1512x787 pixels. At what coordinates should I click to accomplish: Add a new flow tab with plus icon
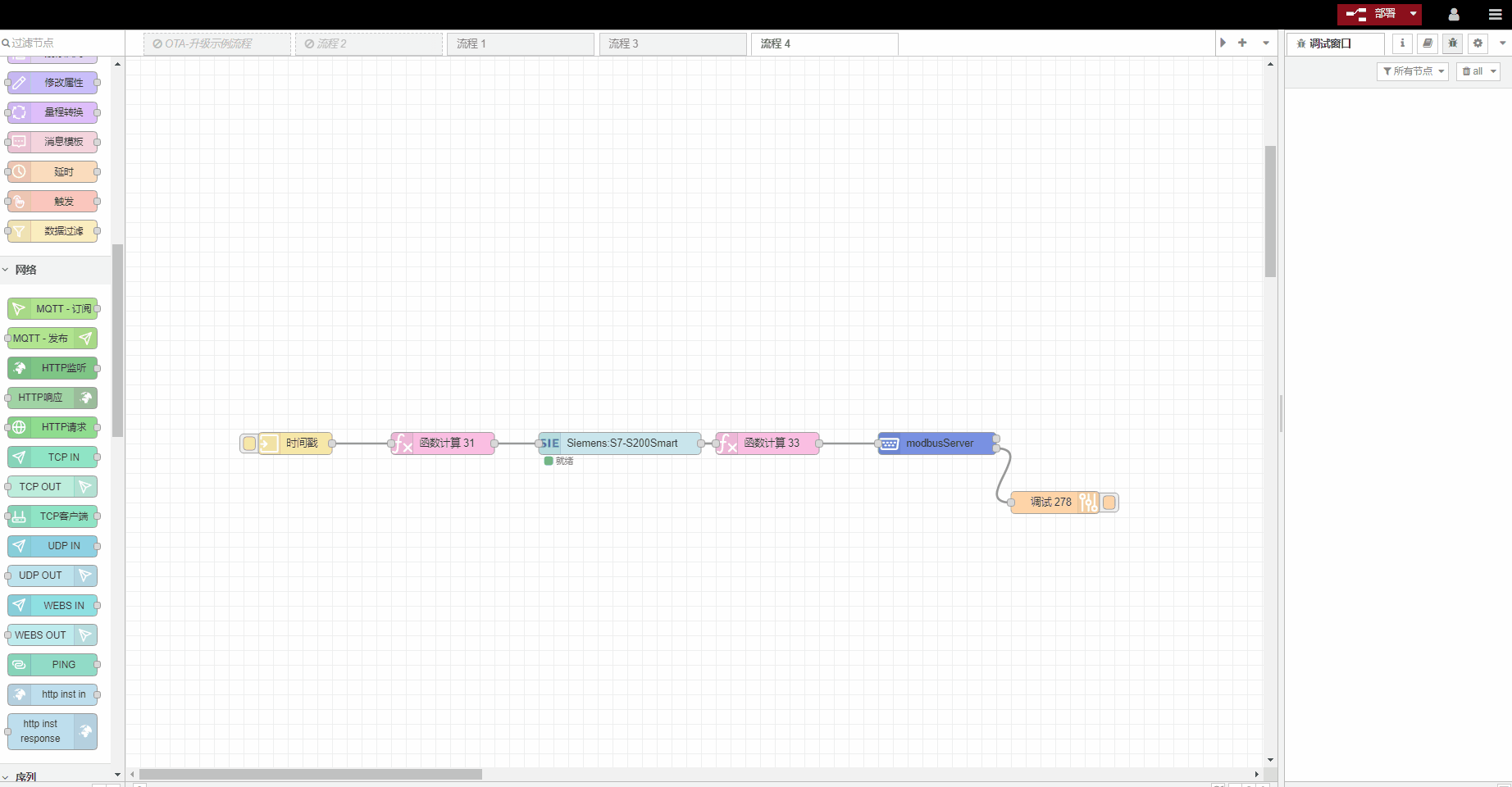1242,43
